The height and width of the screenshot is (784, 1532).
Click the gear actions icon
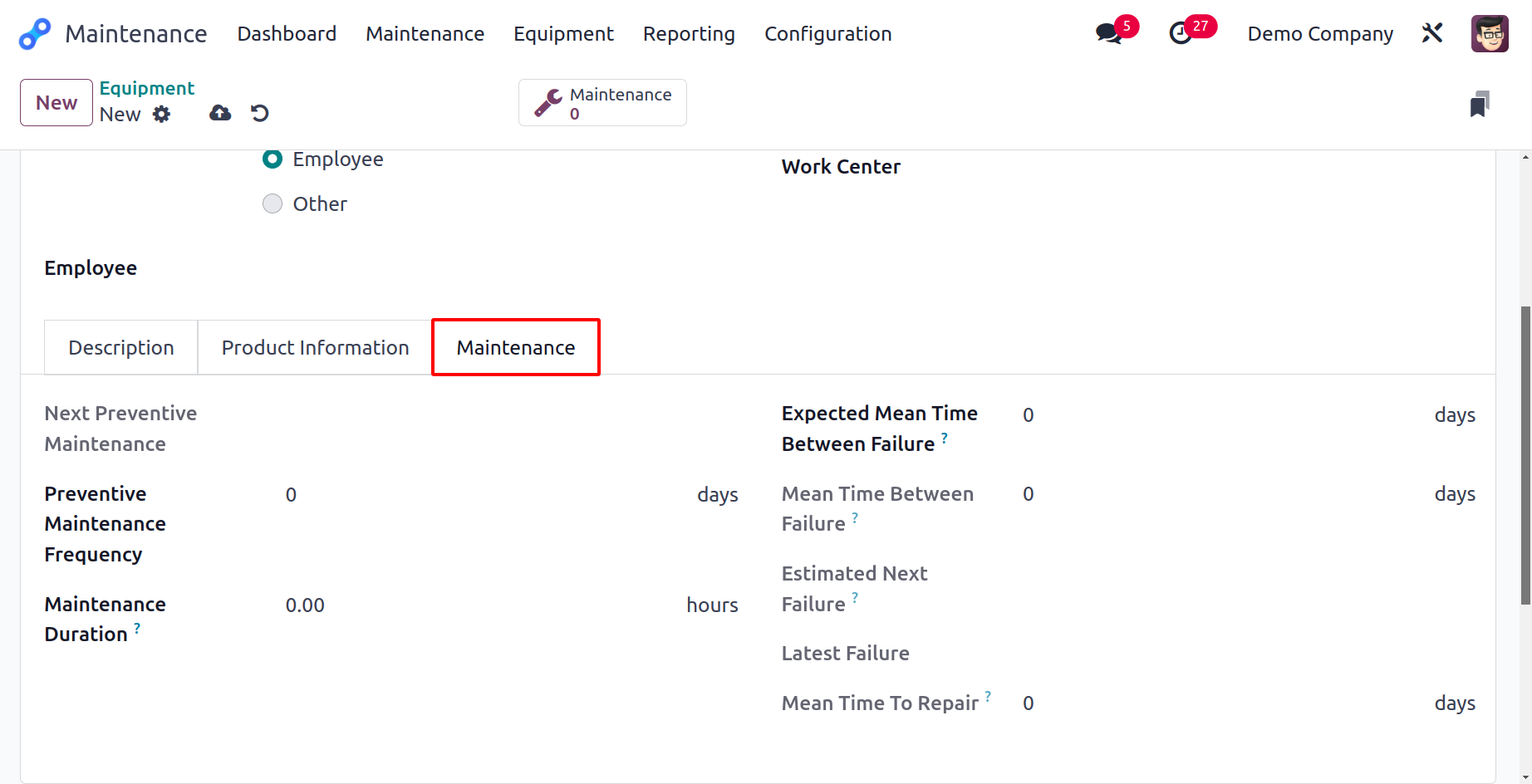pyautogui.click(x=162, y=115)
